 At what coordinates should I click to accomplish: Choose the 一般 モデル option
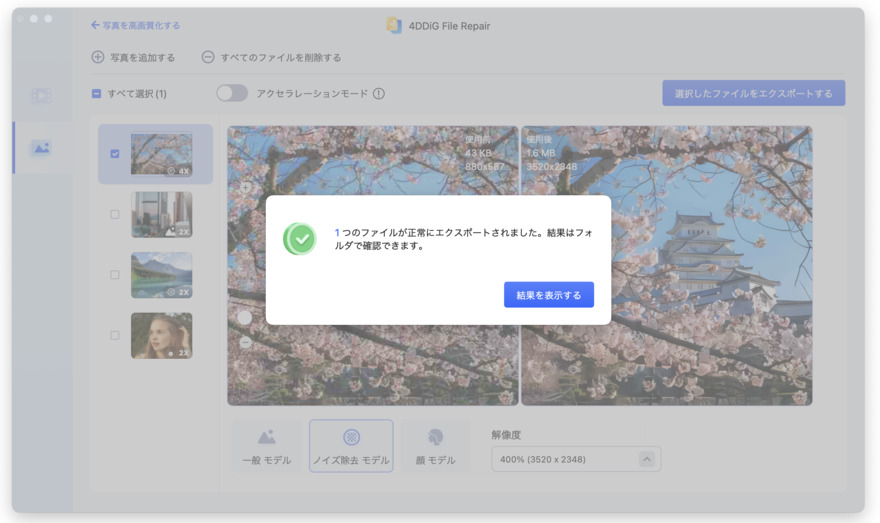(x=267, y=446)
